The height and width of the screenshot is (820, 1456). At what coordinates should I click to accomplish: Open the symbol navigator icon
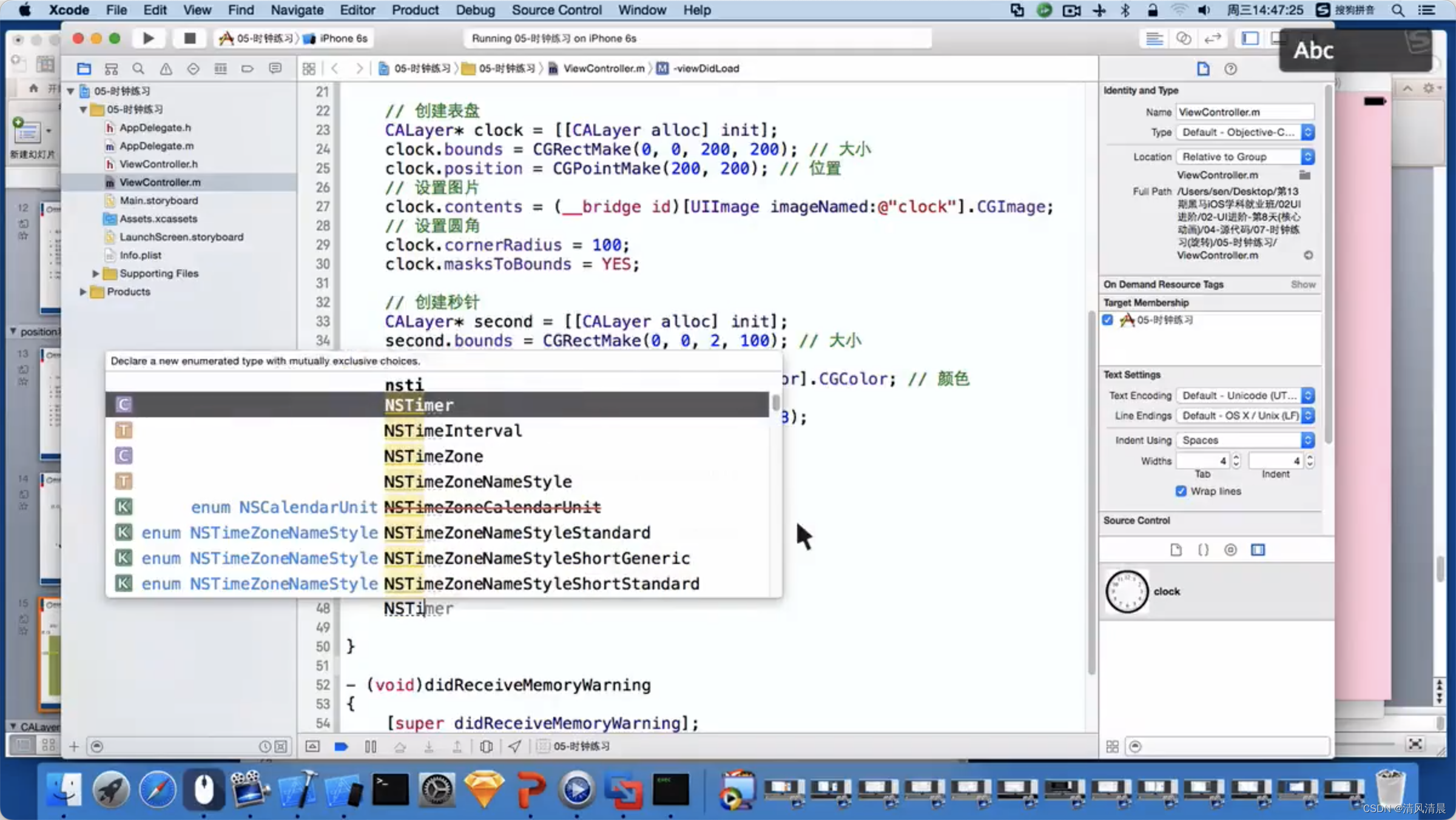click(111, 69)
